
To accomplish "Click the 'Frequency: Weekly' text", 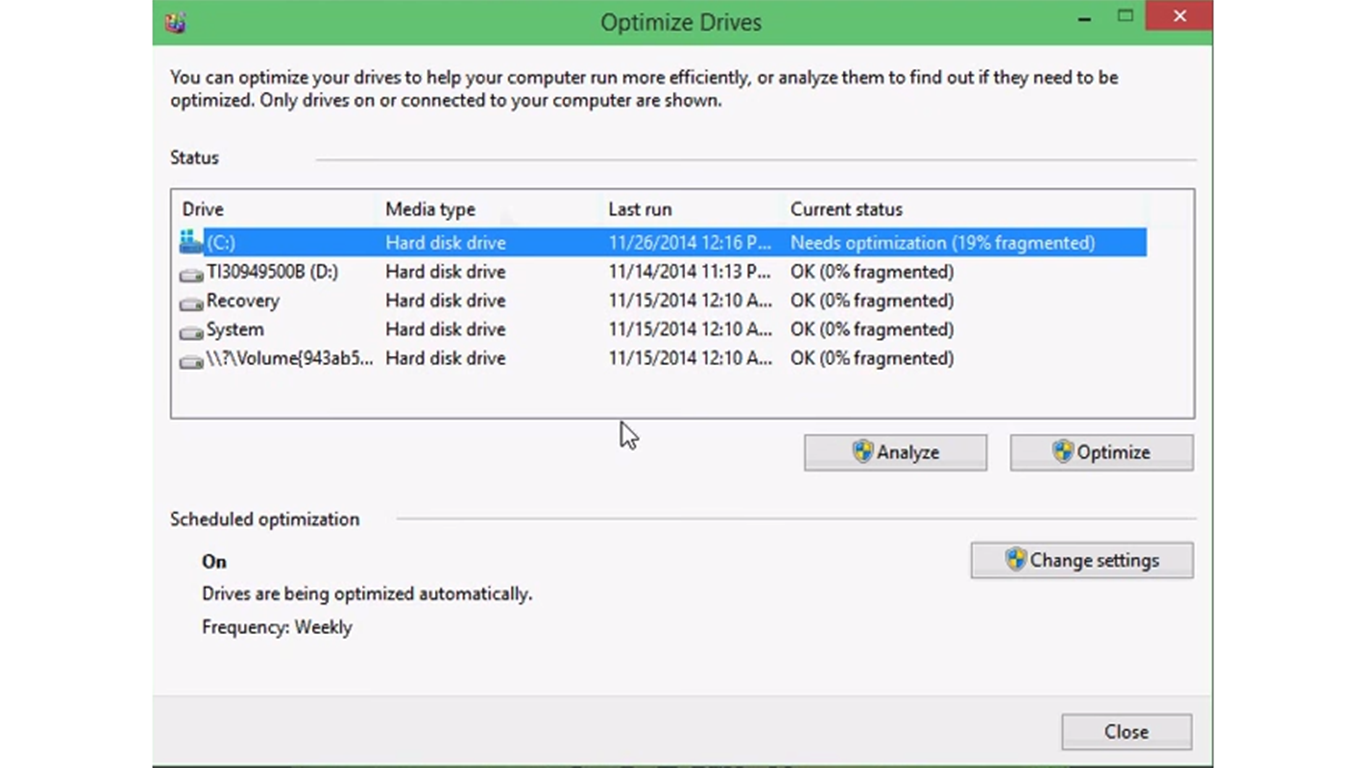I will click(x=277, y=627).
